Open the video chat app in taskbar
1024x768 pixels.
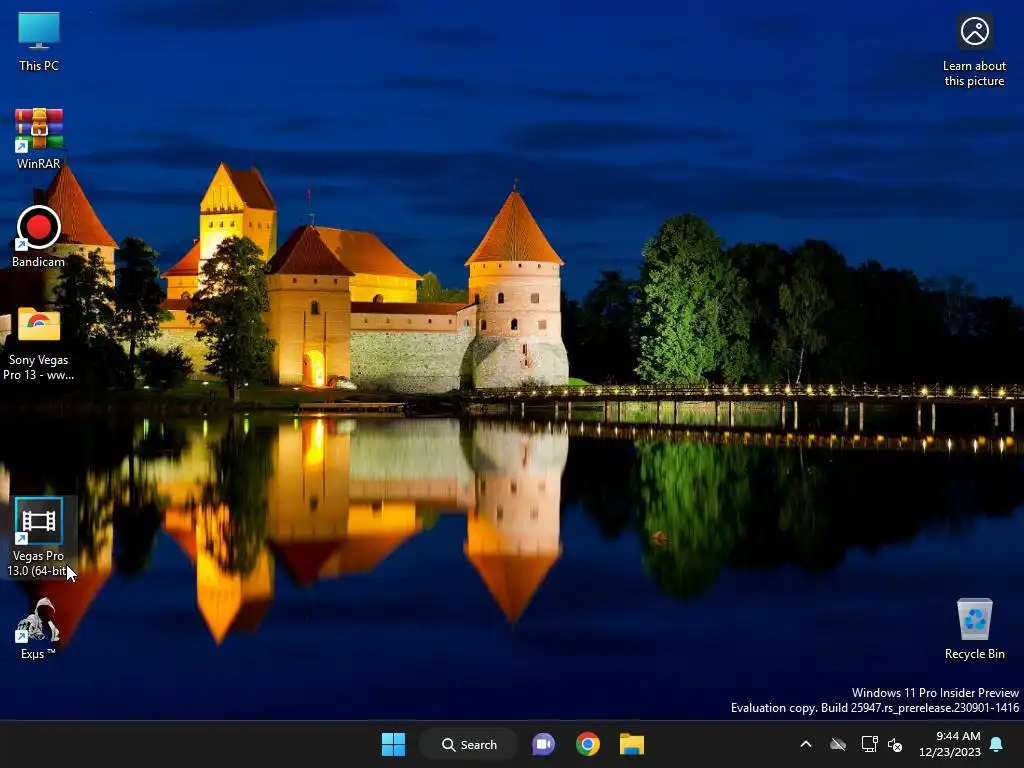click(543, 744)
